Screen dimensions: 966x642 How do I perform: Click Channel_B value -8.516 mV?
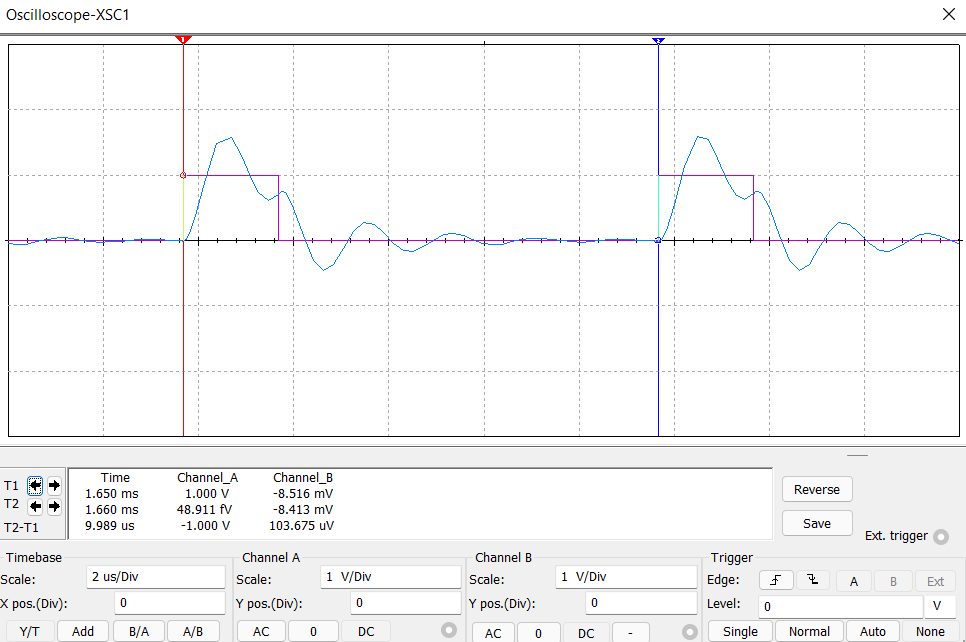[303, 494]
